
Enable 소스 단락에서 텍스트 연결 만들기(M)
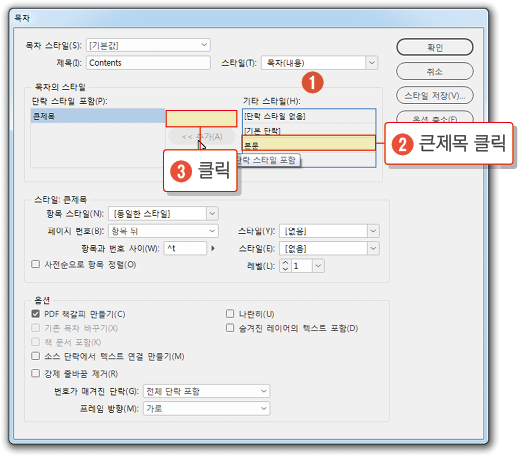[35, 356]
